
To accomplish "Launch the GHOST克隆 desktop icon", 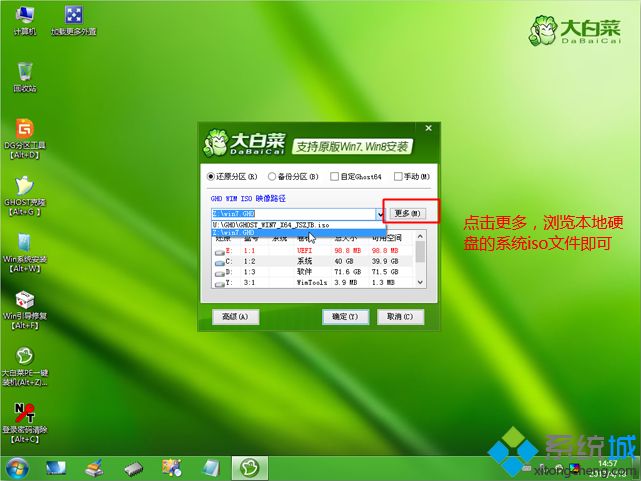I will [x=25, y=196].
